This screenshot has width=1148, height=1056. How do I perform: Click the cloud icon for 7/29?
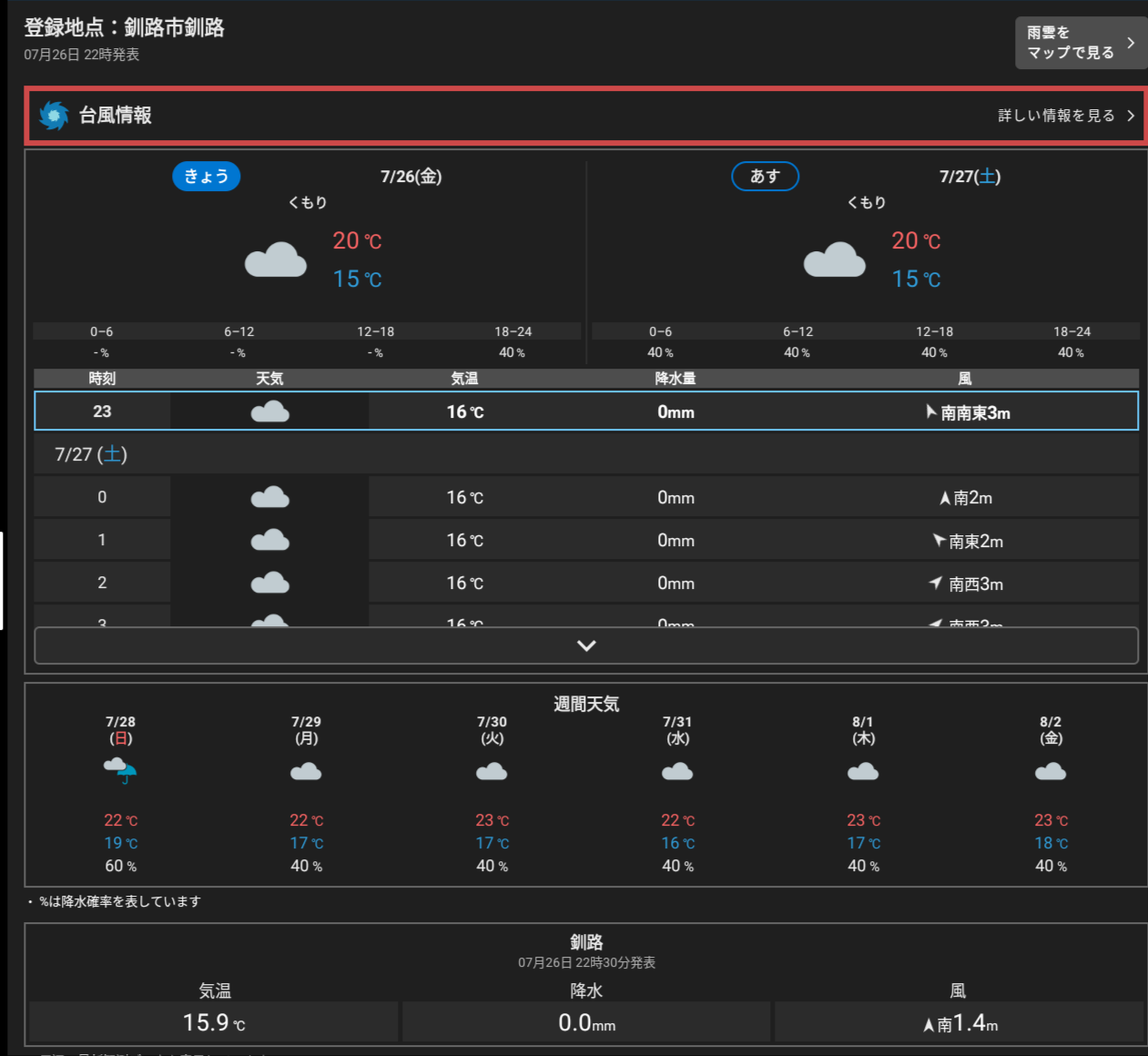(306, 772)
